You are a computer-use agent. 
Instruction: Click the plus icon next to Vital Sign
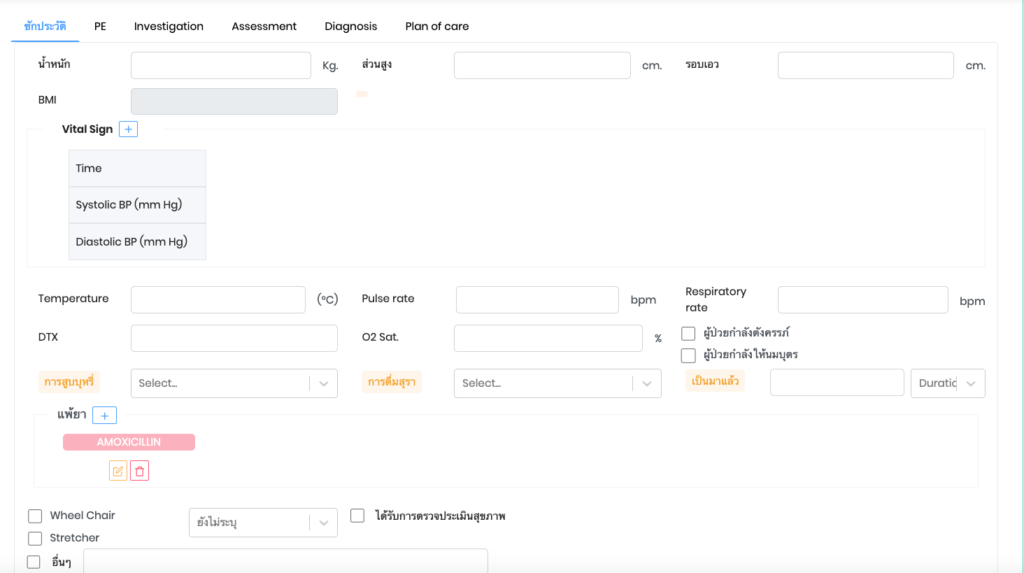click(128, 129)
